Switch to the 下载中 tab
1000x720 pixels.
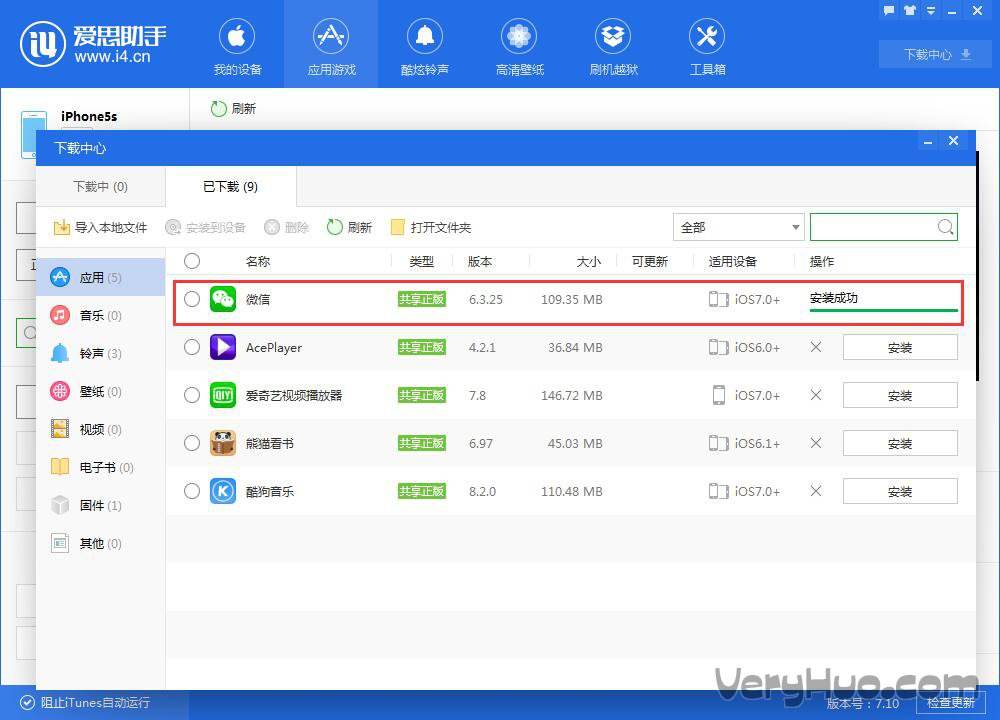100,186
